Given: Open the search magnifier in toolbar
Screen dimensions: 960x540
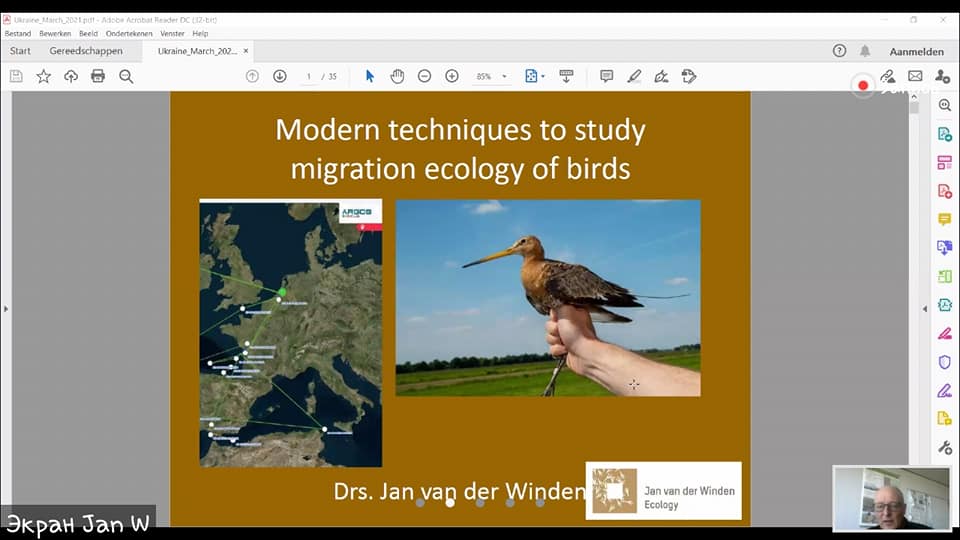Looking at the screenshot, I should 126,76.
